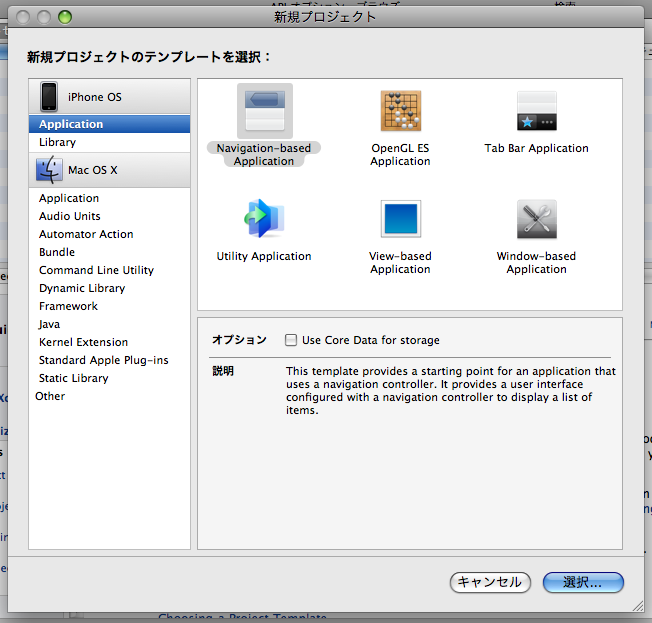This screenshot has height=623, width=652.
Task: Click the green zoom window button
Action: 65,17
